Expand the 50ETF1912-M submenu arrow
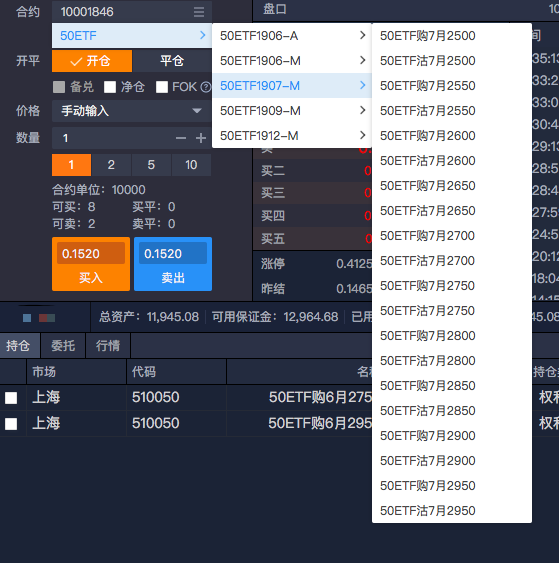The width and height of the screenshot is (559, 563). click(363, 135)
